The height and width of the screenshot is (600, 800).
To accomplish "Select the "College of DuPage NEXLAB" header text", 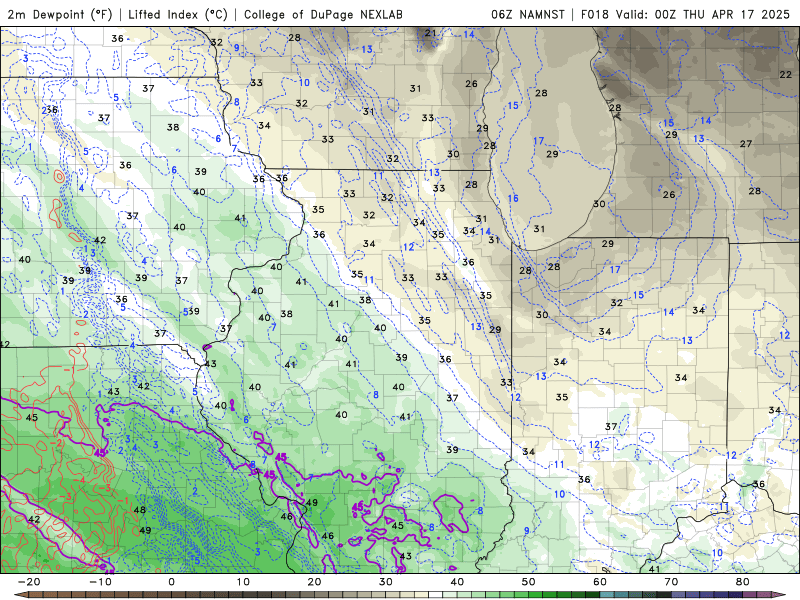I will pos(323,14).
